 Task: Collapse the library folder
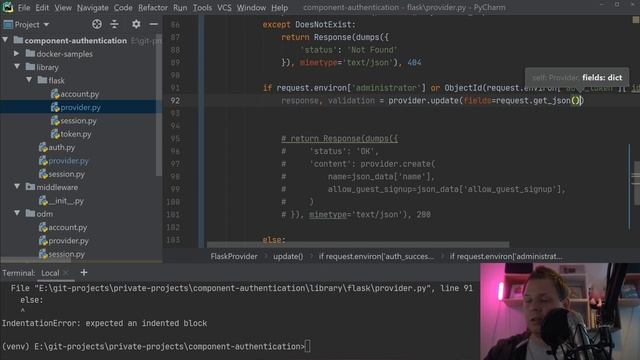[x=17, y=67]
